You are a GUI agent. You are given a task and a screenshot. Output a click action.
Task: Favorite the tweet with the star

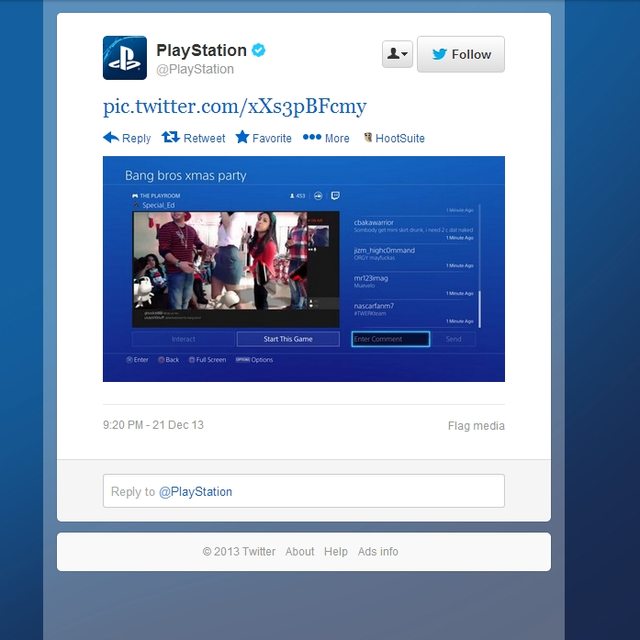pos(264,138)
